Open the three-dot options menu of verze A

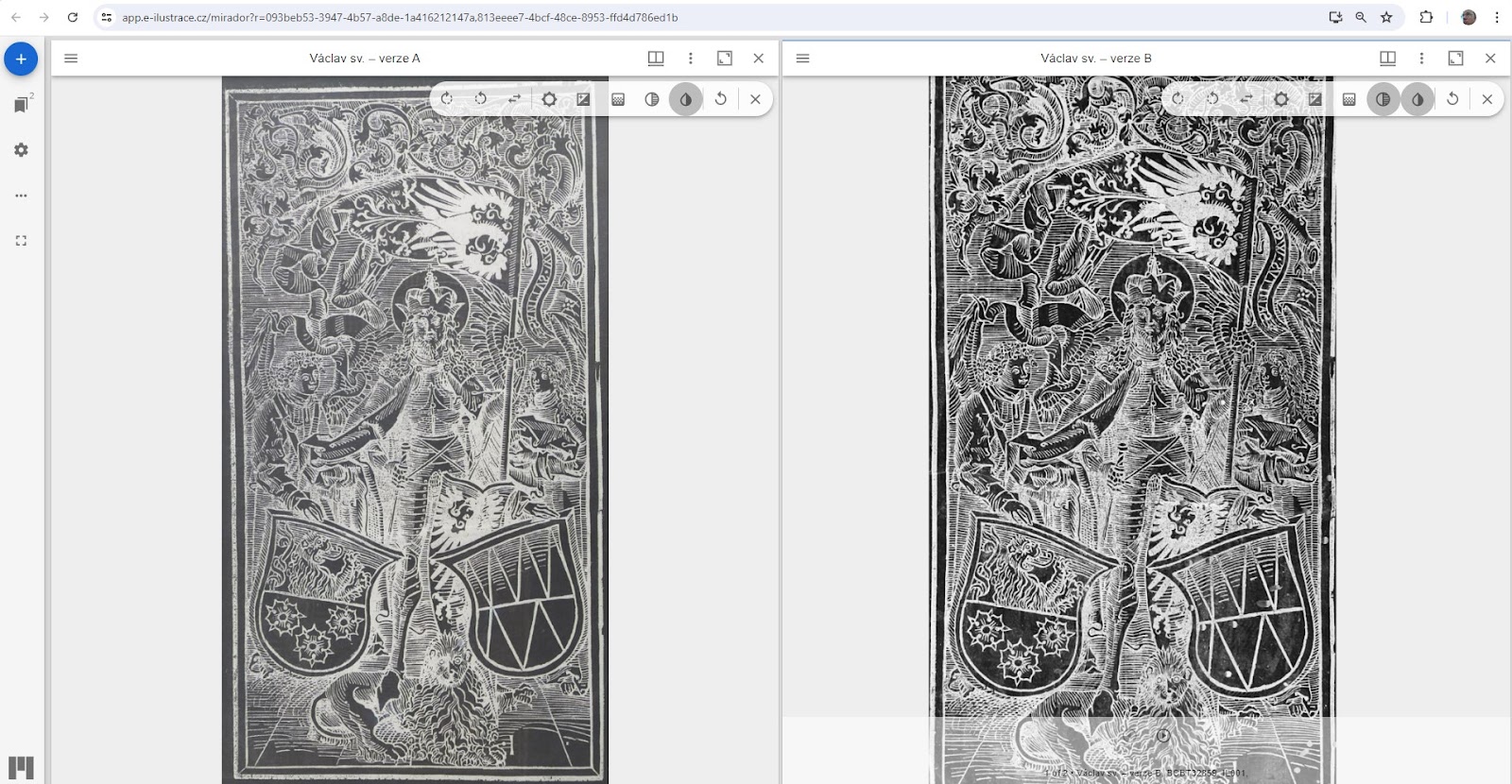[691, 58]
